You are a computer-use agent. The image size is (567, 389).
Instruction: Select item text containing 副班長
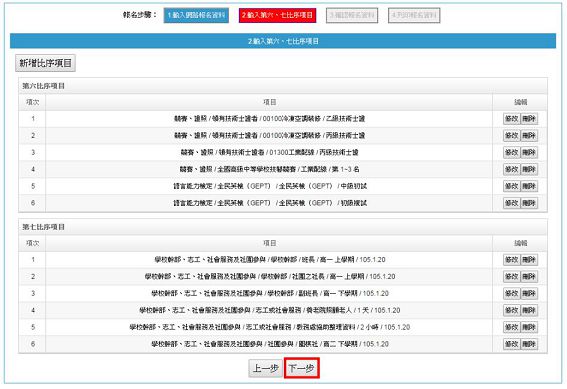(270, 294)
